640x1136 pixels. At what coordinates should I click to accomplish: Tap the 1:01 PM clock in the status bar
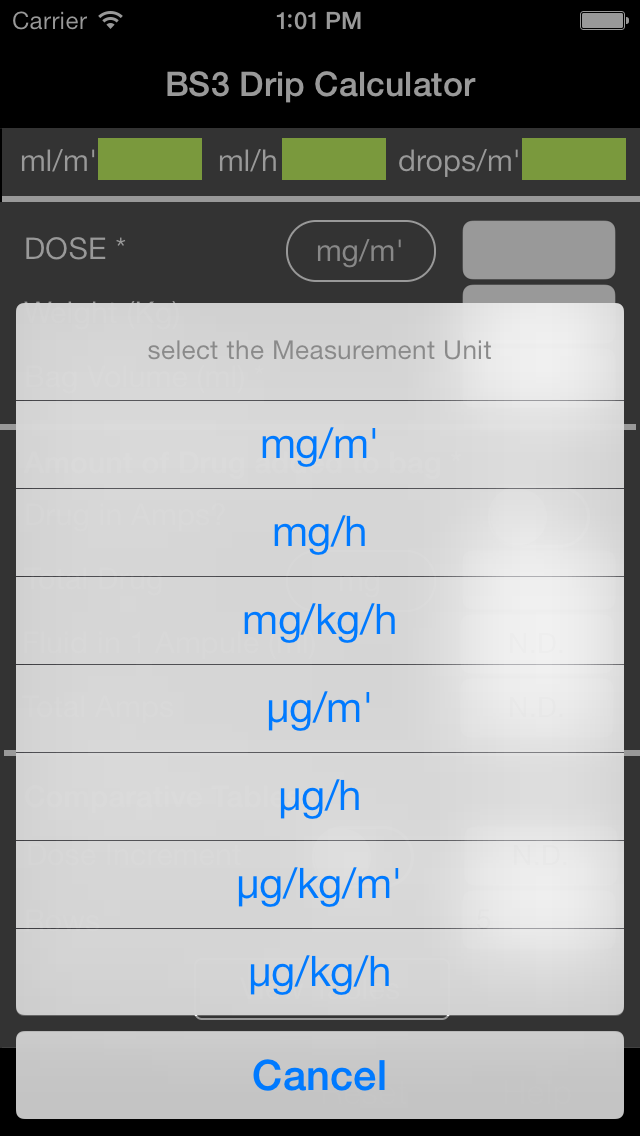(319, 20)
